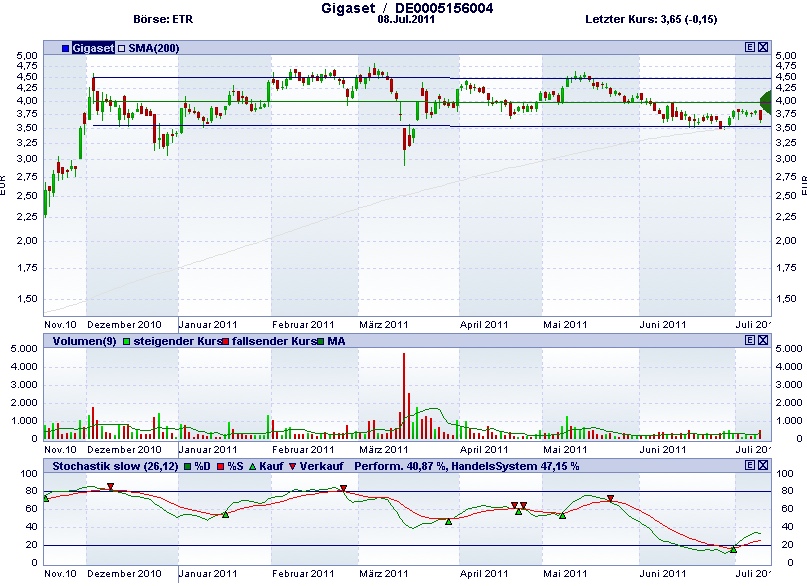The width and height of the screenshot is (807, 586).
Task: Click Februar 2011 on the price chart axis
Action: click(x=303, y=325)
